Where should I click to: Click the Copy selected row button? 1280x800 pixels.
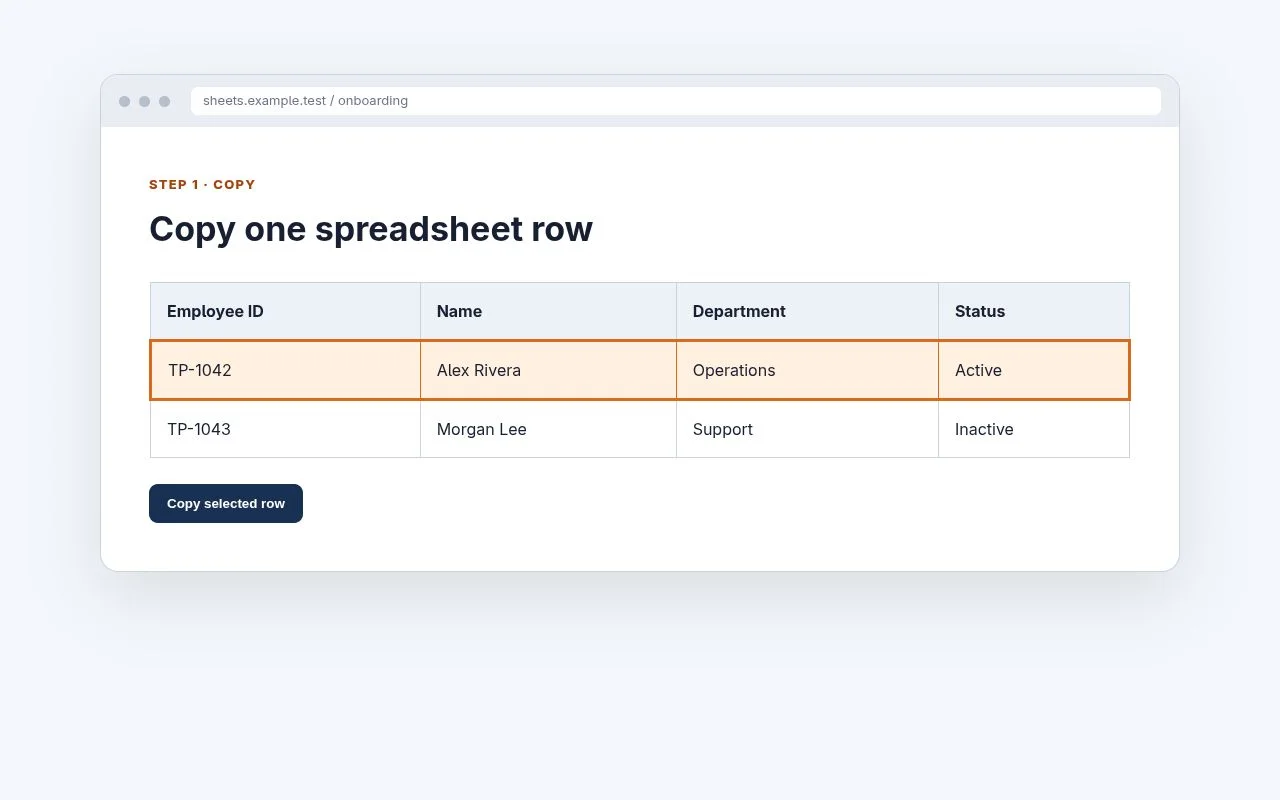(x=226, y=504)
